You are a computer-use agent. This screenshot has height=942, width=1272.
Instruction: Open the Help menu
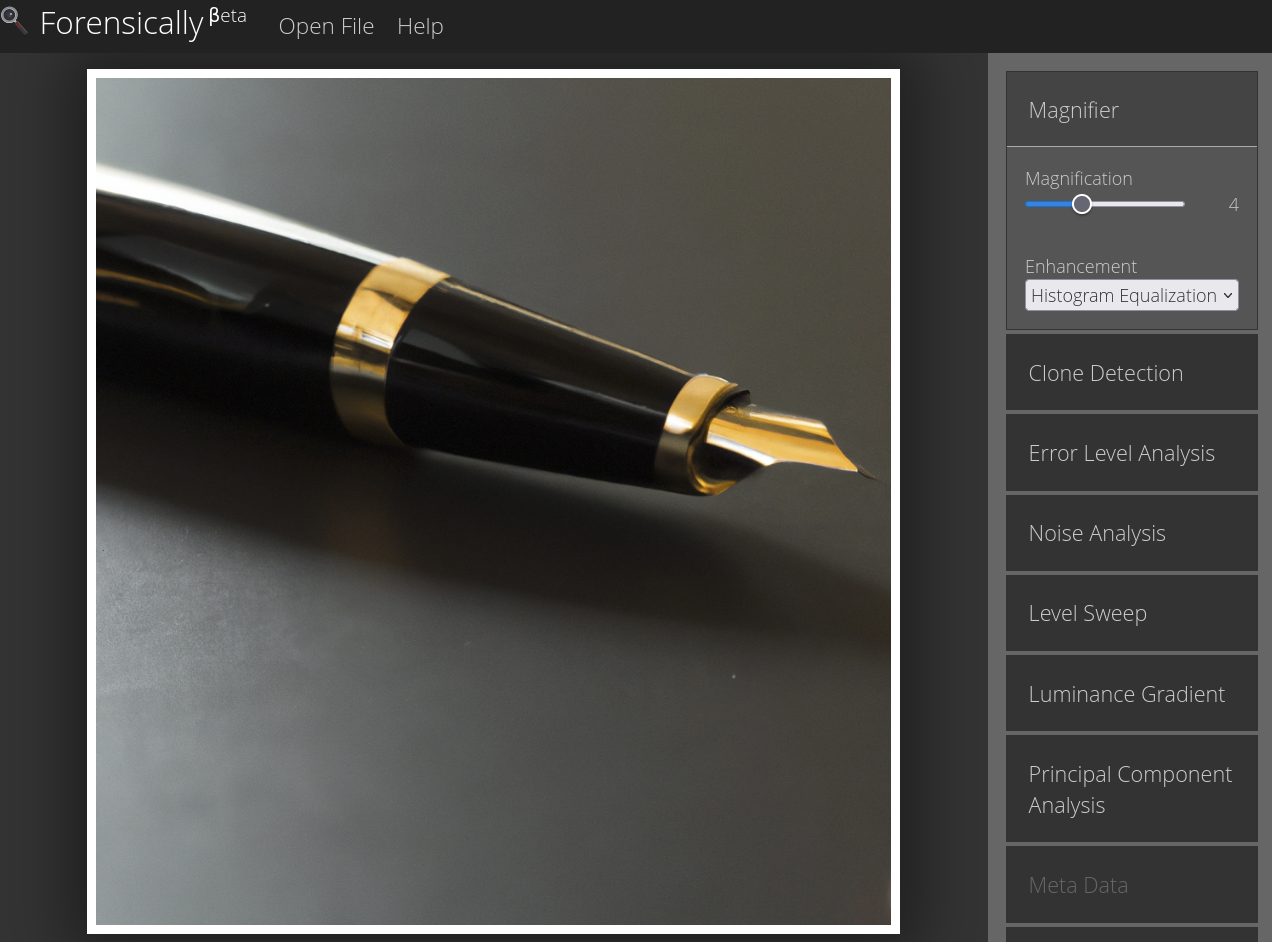click(x=420, y=26)
